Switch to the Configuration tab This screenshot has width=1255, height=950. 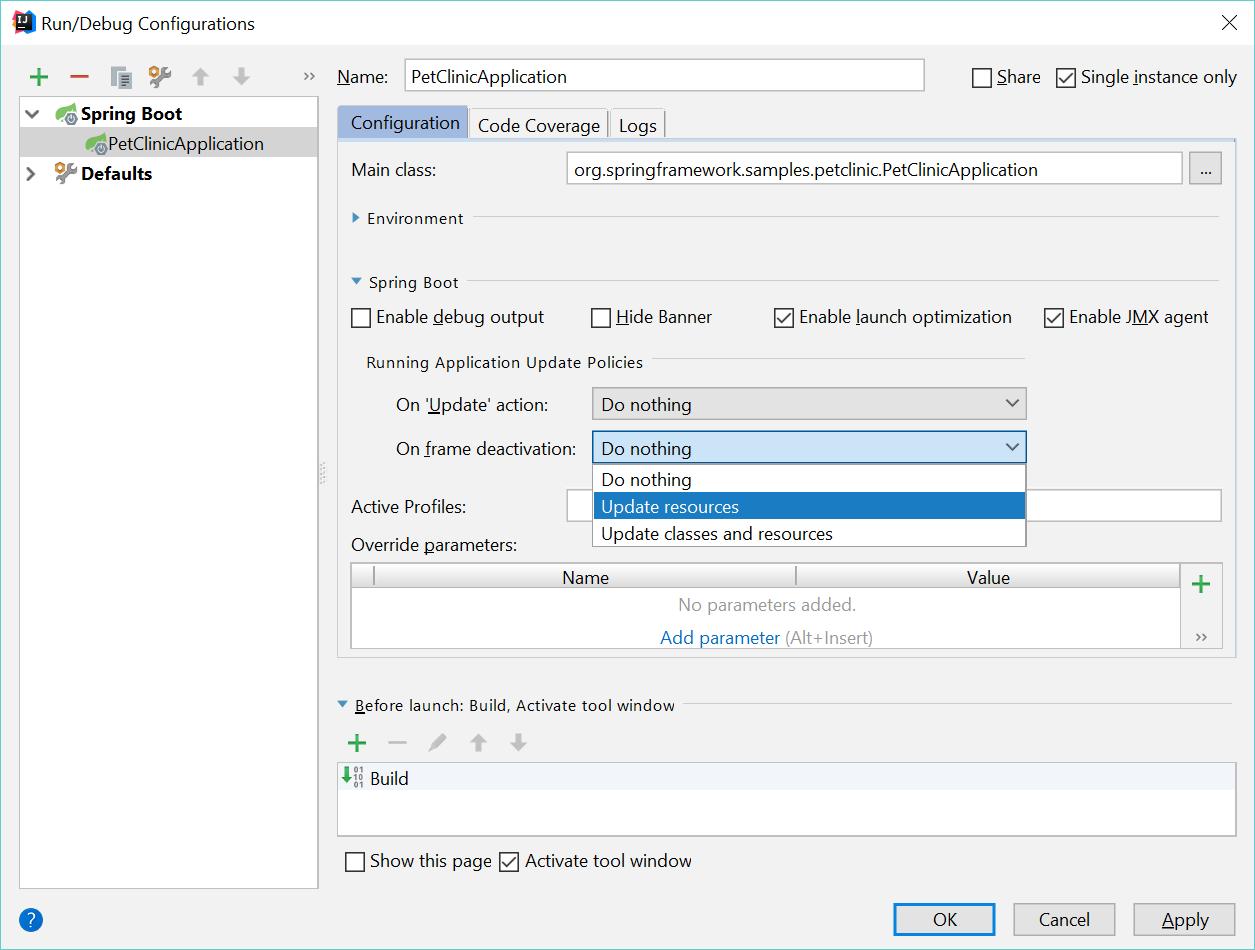coord(404,123)
